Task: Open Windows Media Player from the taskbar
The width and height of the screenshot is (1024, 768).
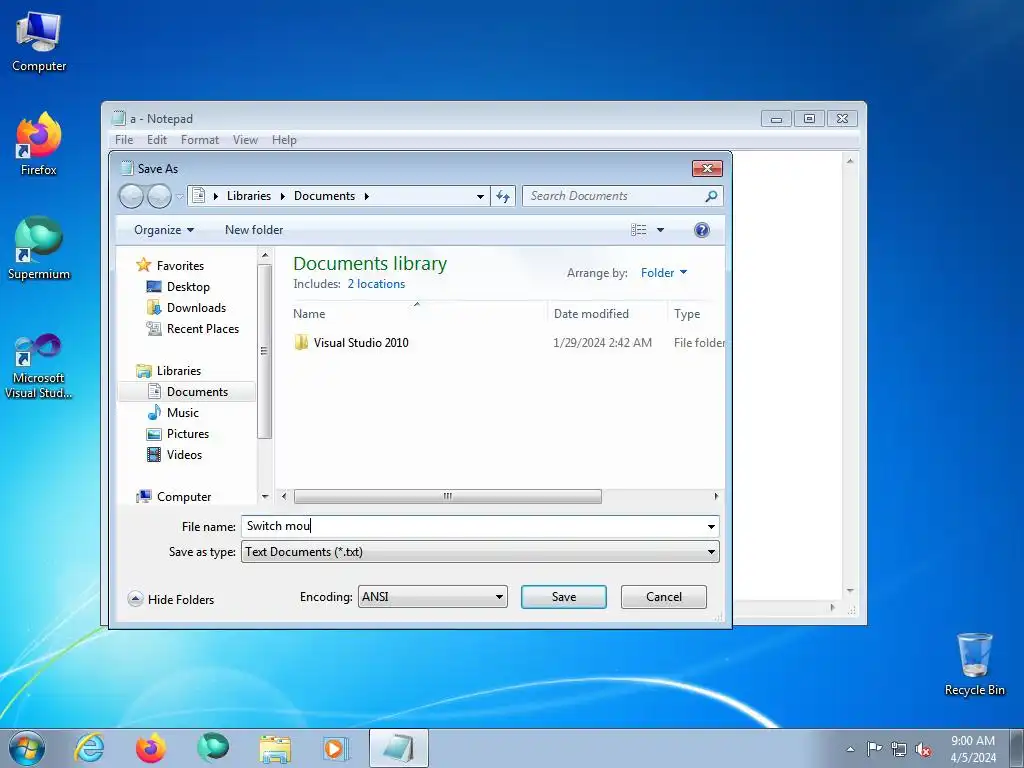Action: point(336,748)
